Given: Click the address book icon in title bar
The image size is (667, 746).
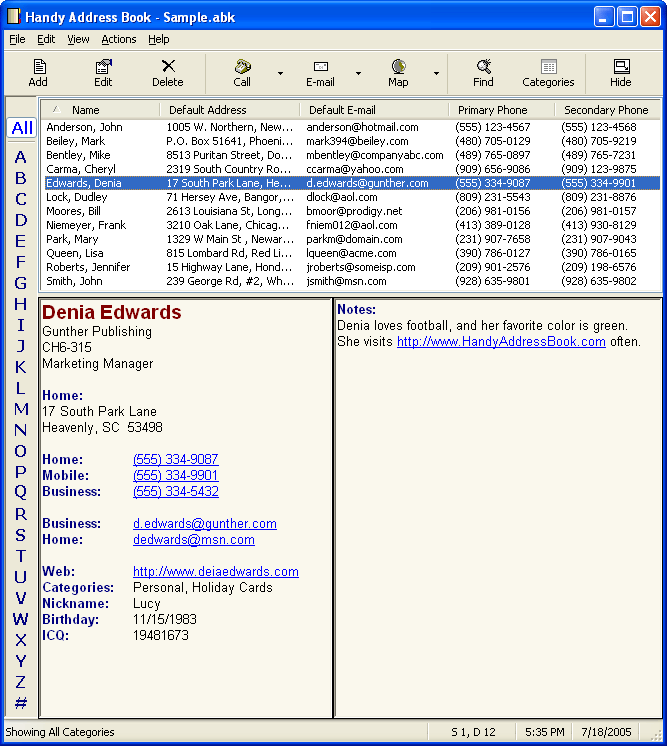Looking at the screenshot, I should (13, 16).
